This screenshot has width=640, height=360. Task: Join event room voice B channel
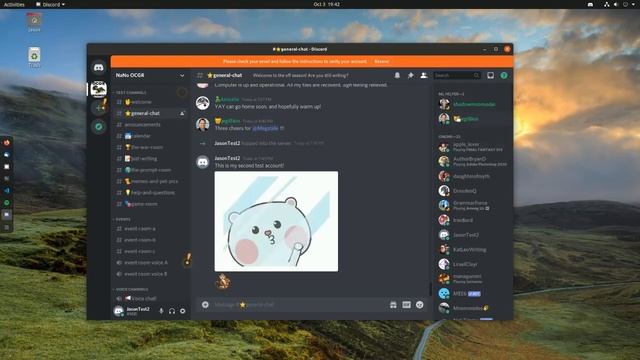(150, 274)
